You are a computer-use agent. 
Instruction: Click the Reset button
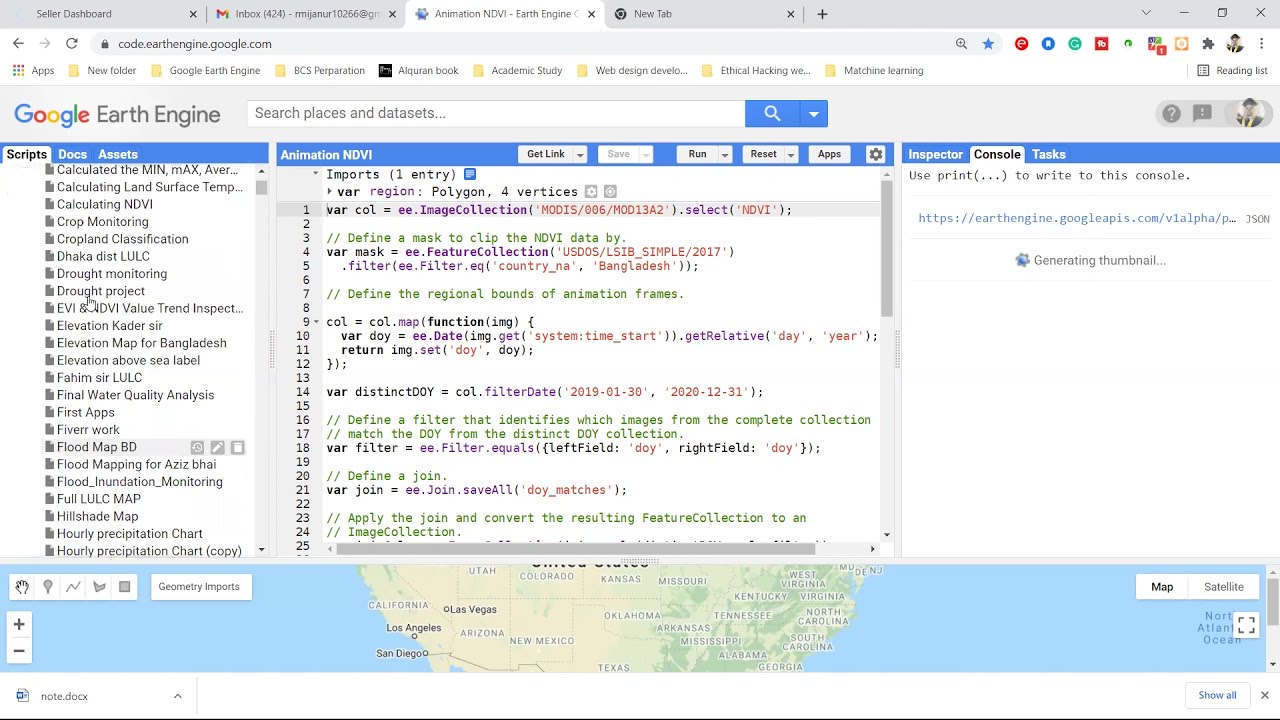763,154
